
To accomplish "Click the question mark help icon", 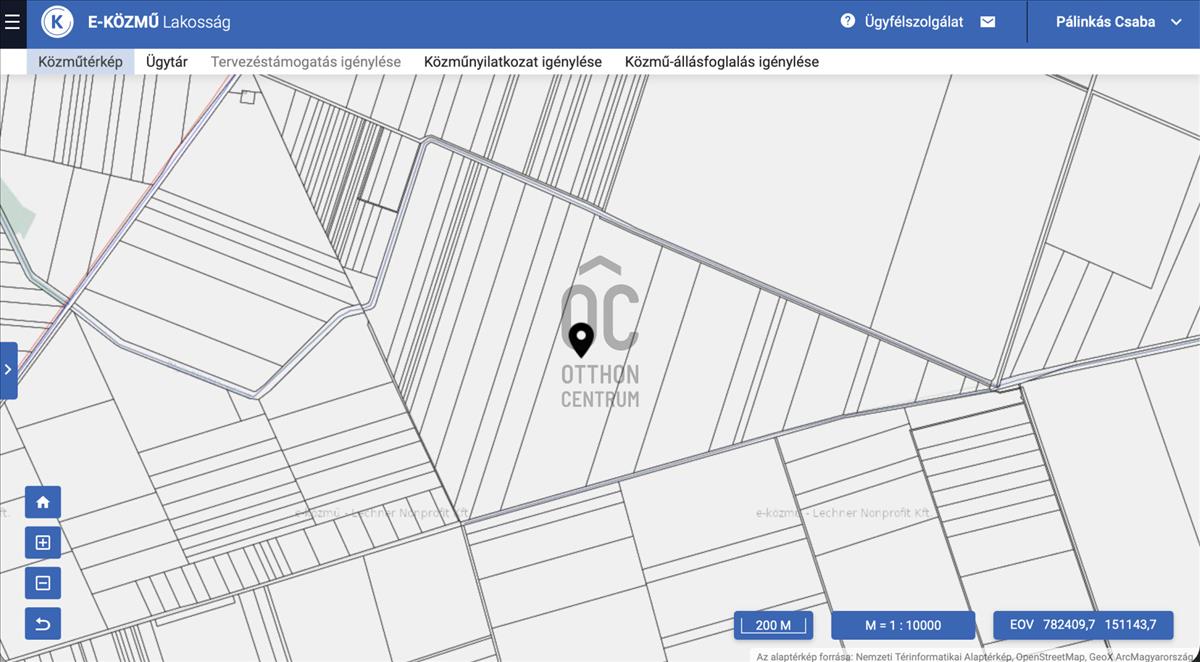I will pos(848,21).
